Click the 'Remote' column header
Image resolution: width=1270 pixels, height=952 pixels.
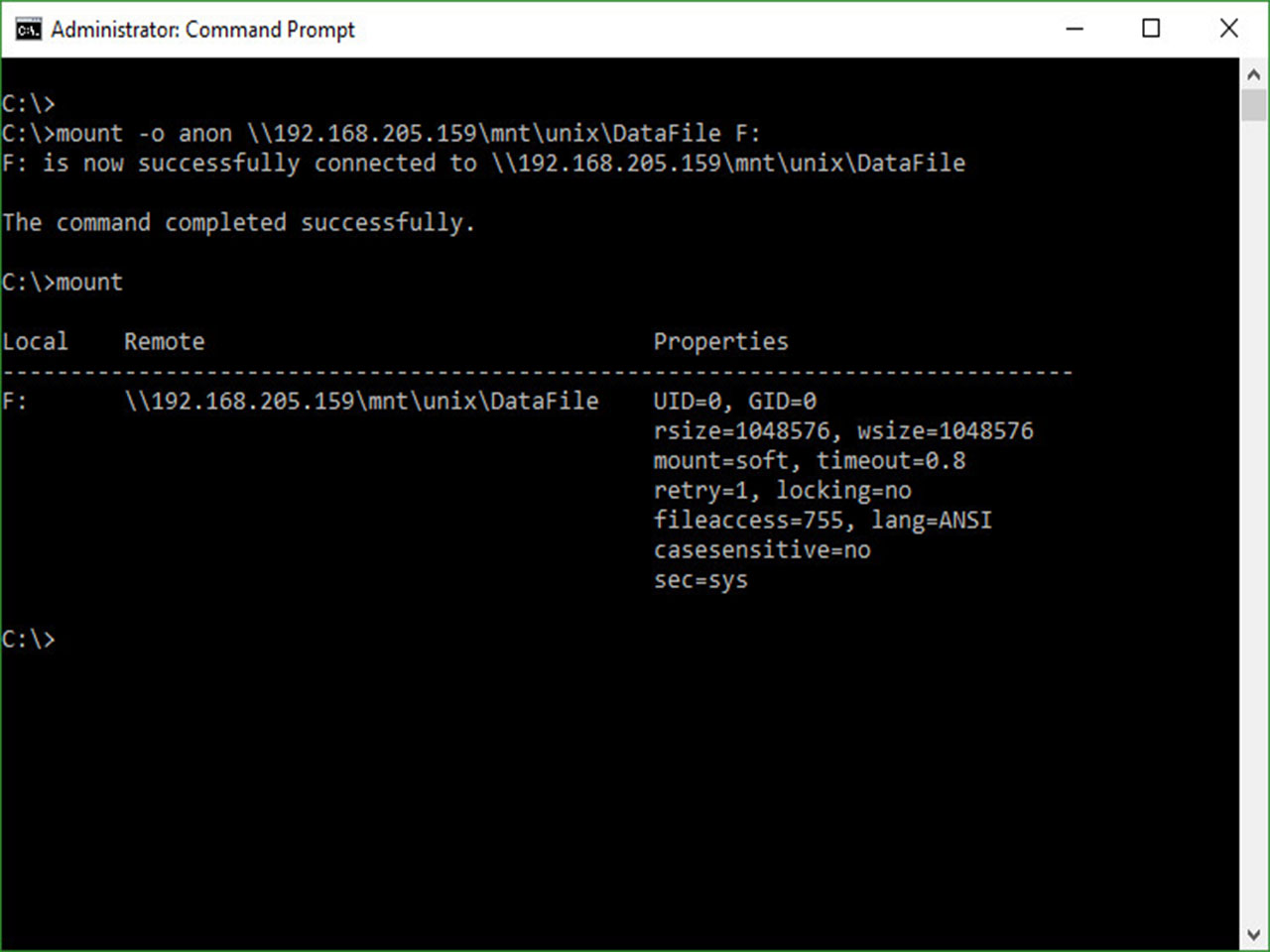click(x=164, y=342)
